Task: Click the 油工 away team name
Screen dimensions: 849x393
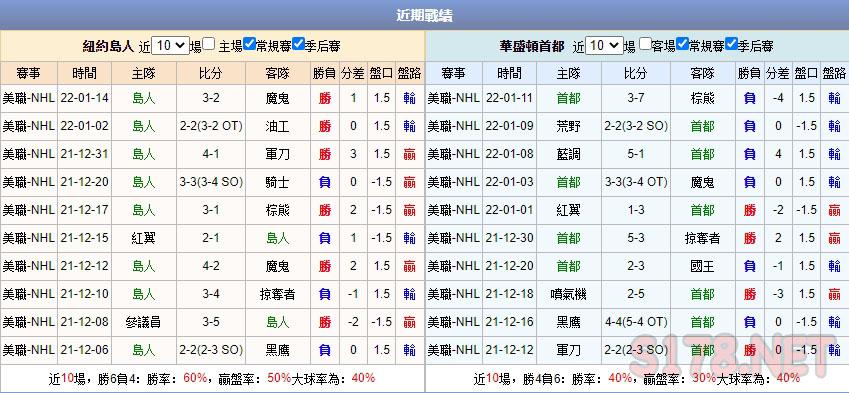Action: tap(278, 126)
